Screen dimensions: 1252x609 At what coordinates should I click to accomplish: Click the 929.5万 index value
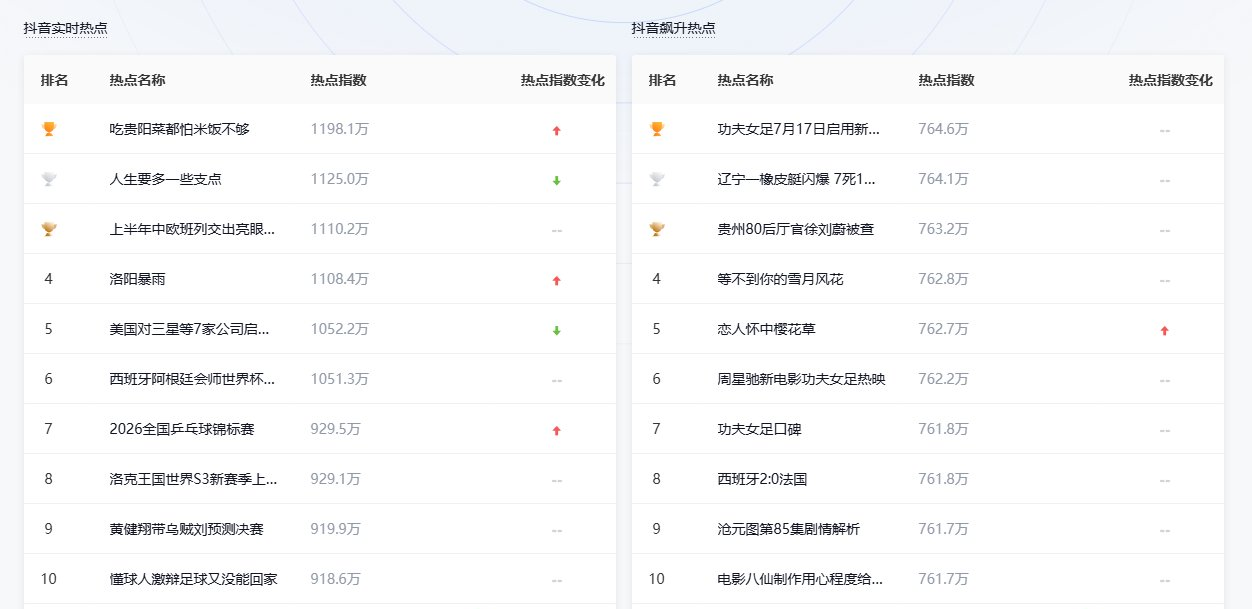pyautogui.click(x=336, y=429)
